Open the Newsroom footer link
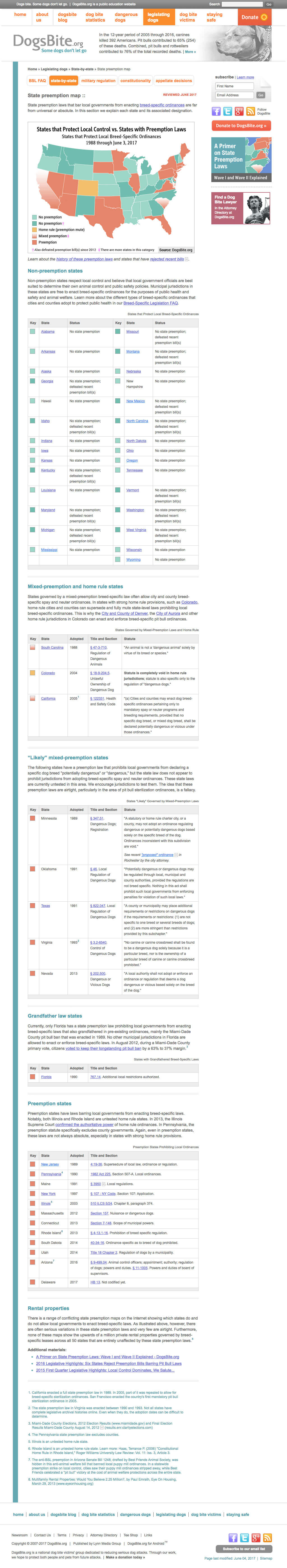Image resolution: width=287 pixels, height=1568 pixels. 20,1535
